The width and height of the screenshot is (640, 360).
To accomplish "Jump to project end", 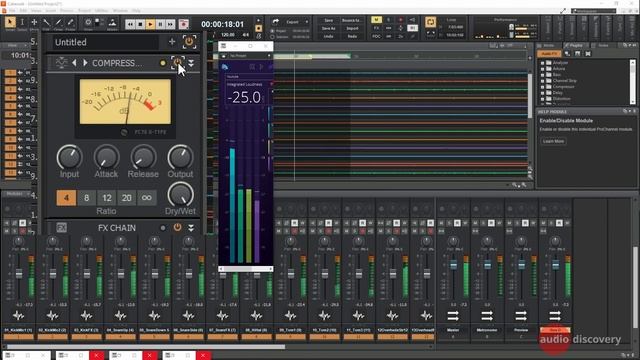I will pyautogui.click(x=170, y=24).
